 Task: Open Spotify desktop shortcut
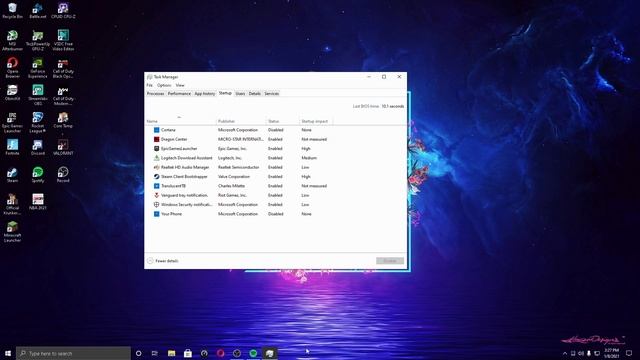38,175
